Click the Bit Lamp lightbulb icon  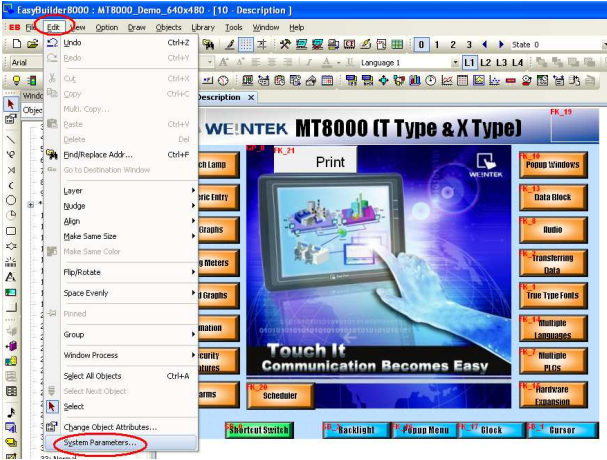pyautogui.click(x=16, y=81)
